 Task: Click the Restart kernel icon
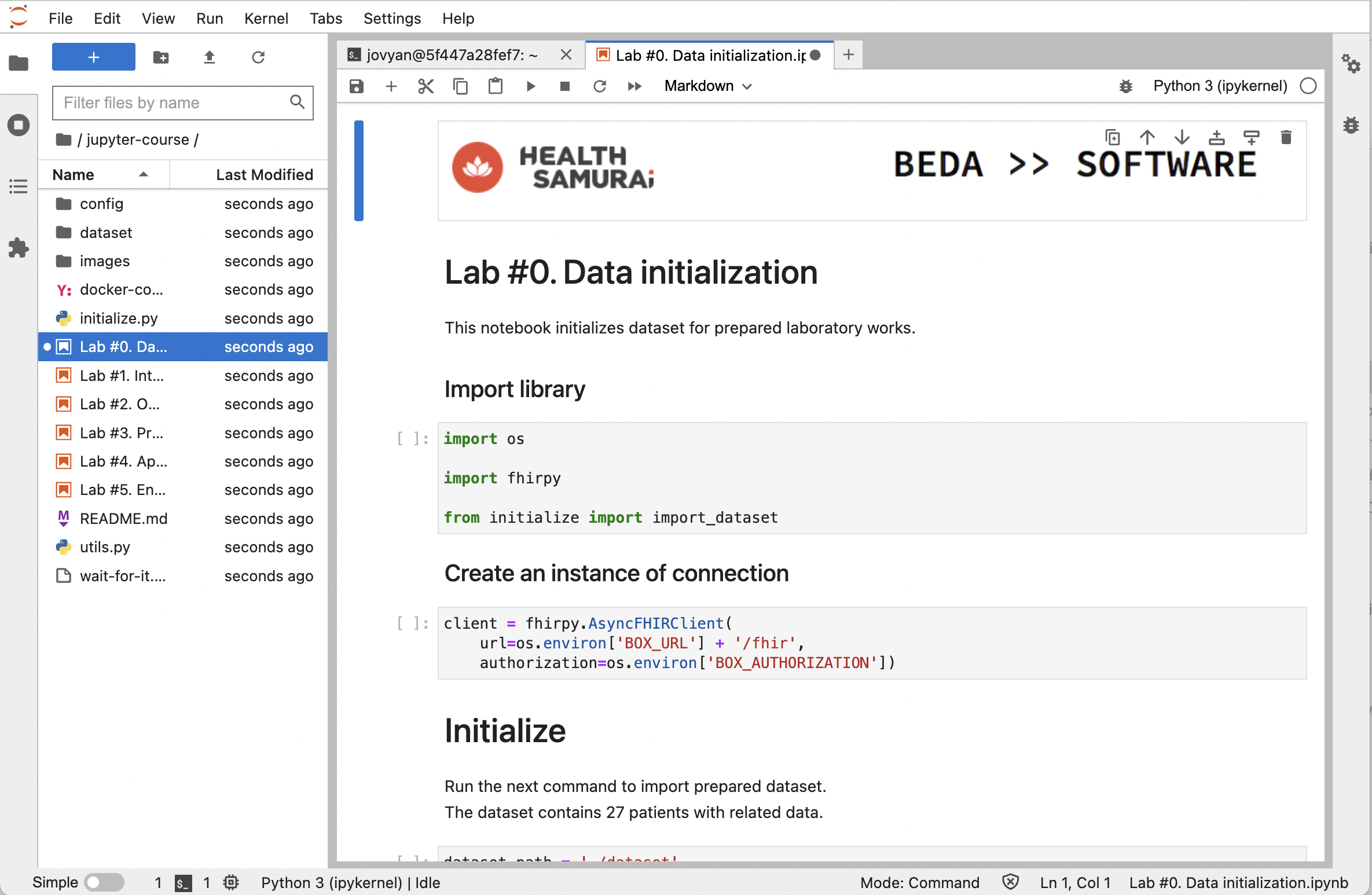600,85
